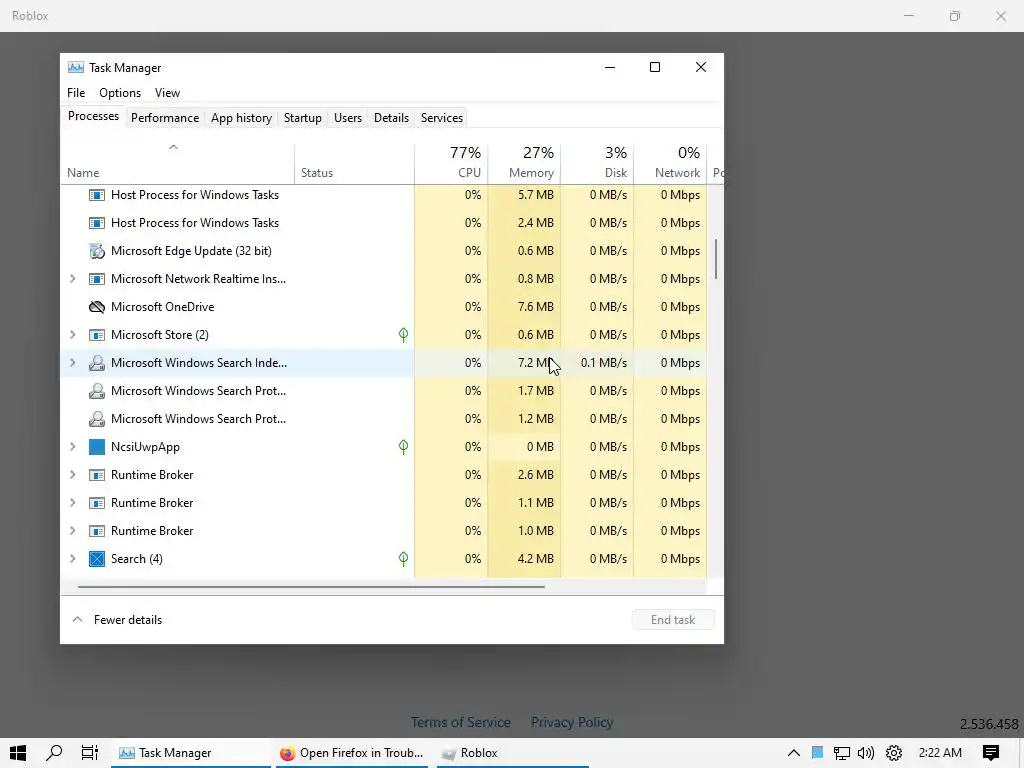
Task: Open the Options menu
Action: pyautogui.click(x=120, y=93)
